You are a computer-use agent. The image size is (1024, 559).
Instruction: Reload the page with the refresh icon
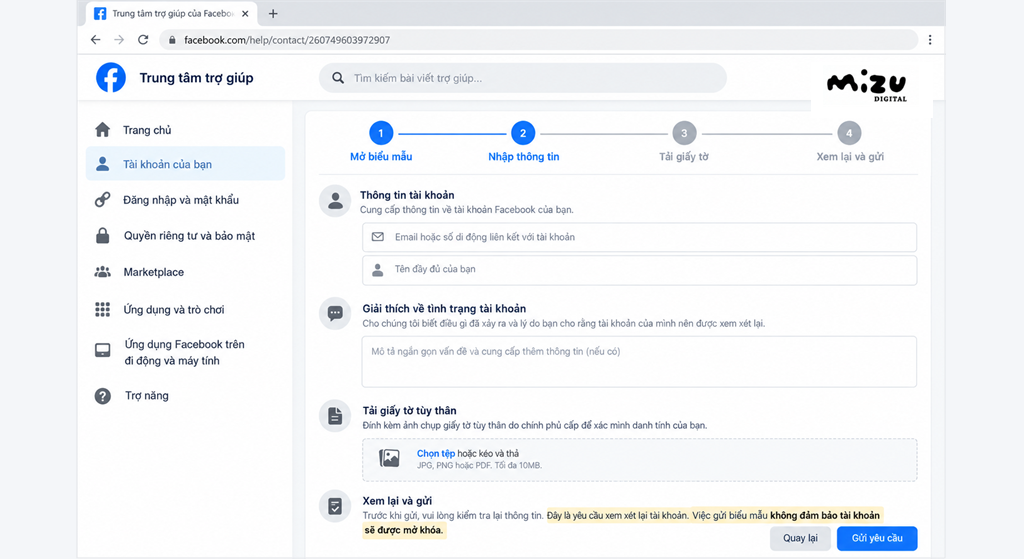[143, 40]
